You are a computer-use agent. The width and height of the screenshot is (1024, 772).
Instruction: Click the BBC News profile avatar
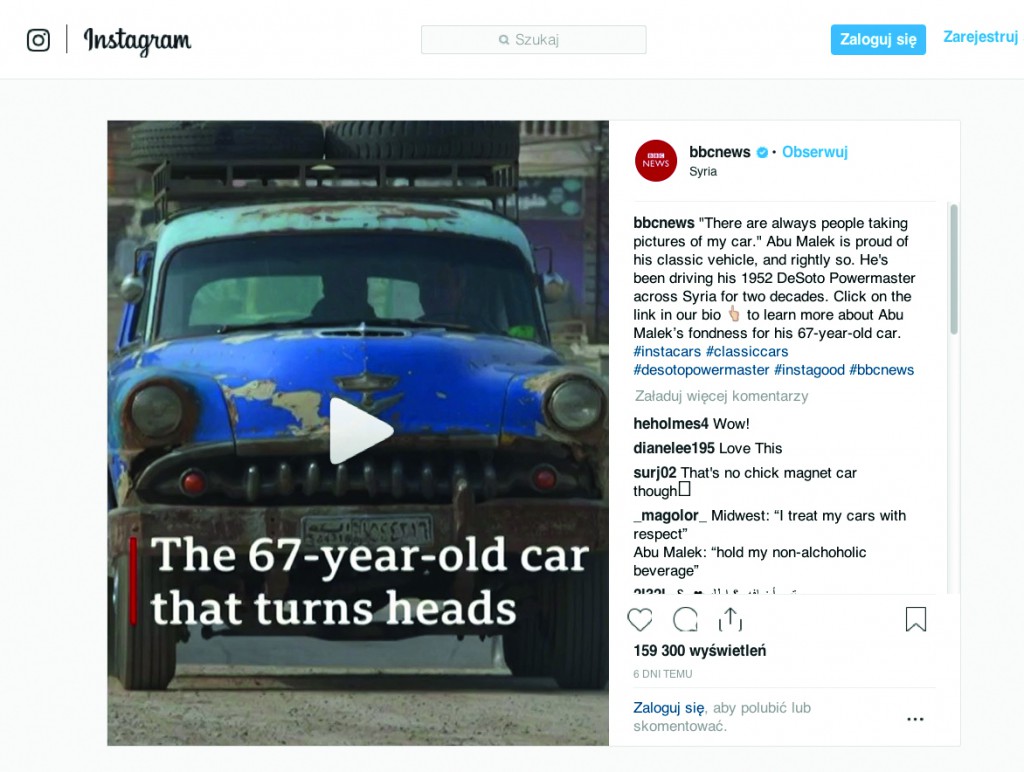(656, 161)
